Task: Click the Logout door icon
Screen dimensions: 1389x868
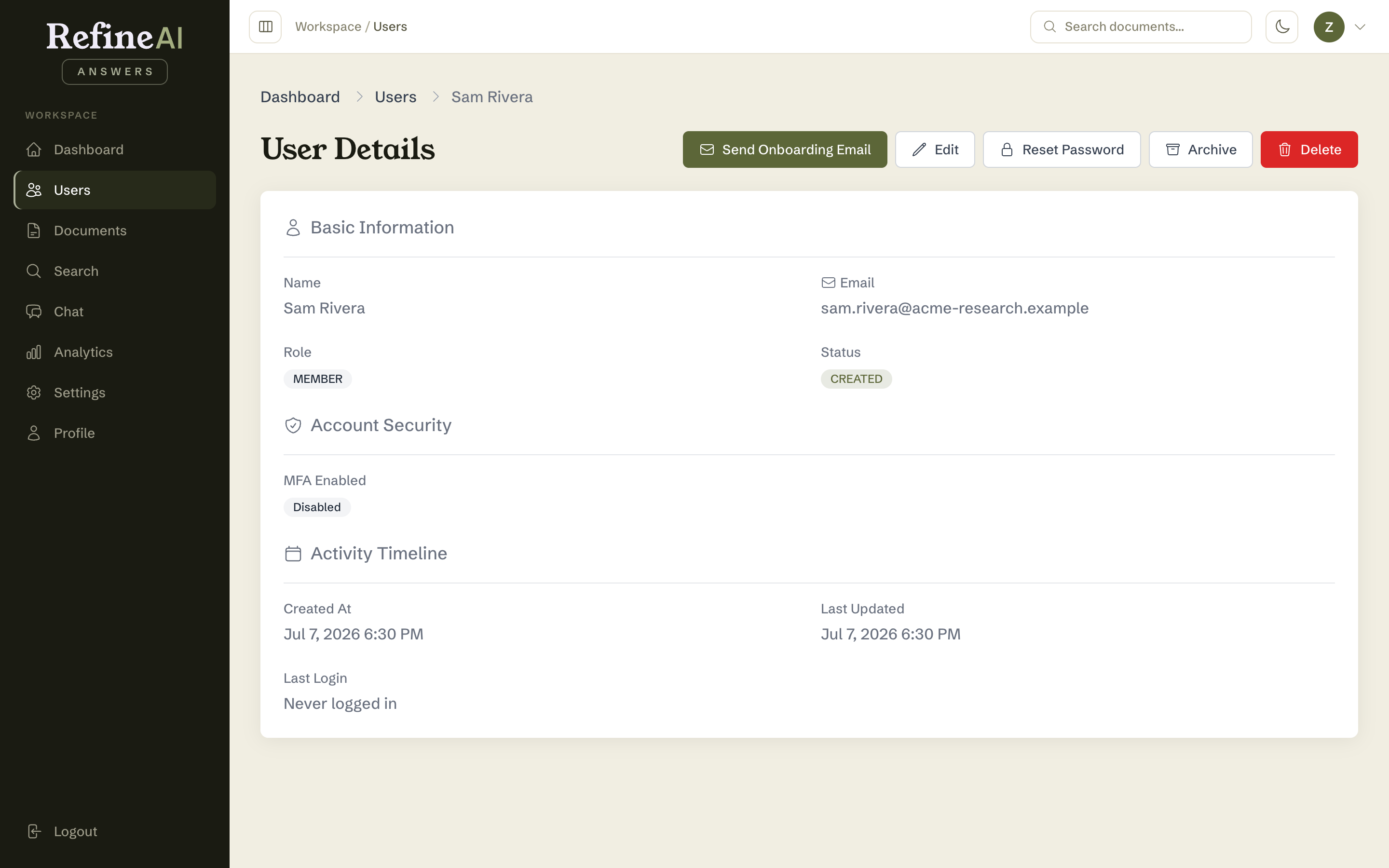Action: tap(34, 831)
